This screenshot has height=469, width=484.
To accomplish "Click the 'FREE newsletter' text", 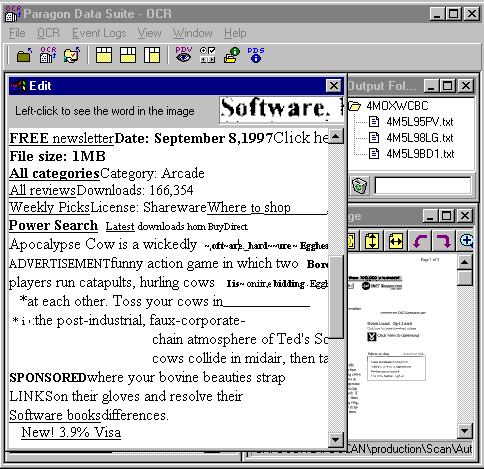I will pos(62,138).
